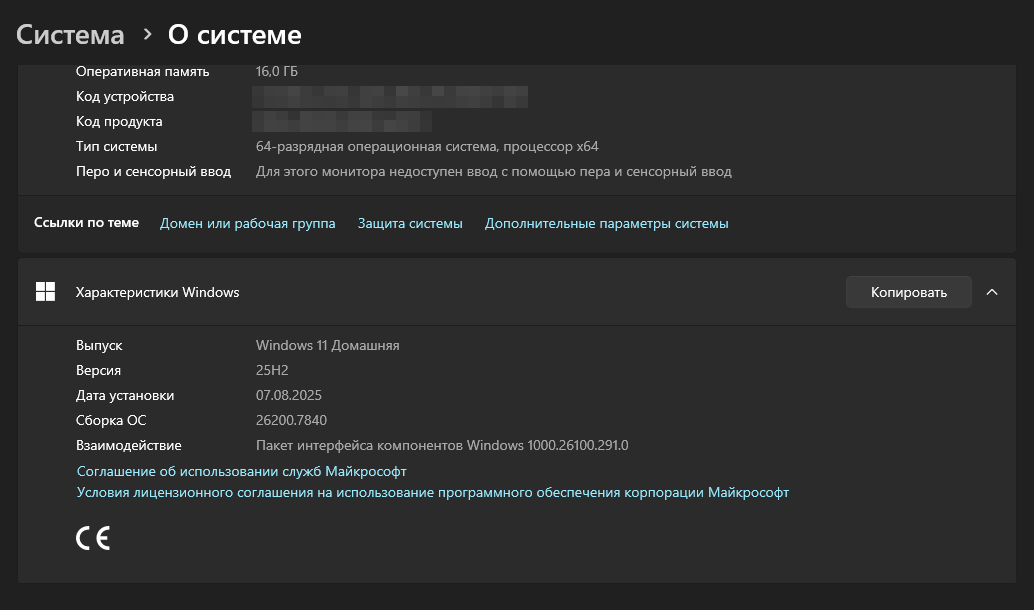This screenshot has height=610, width=1034.
Task: Open Условия лицензионного соглашения Майкрософт
Action: 432,492
